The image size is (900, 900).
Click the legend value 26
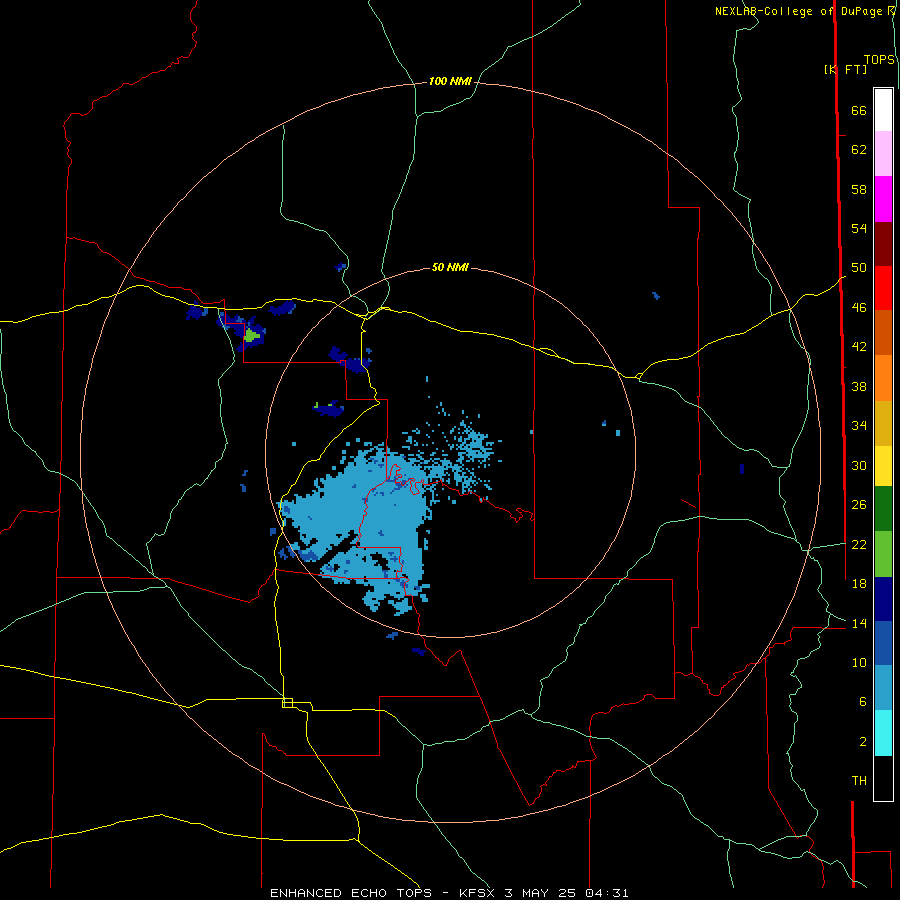pyautogui.click(x=859, y=505)
